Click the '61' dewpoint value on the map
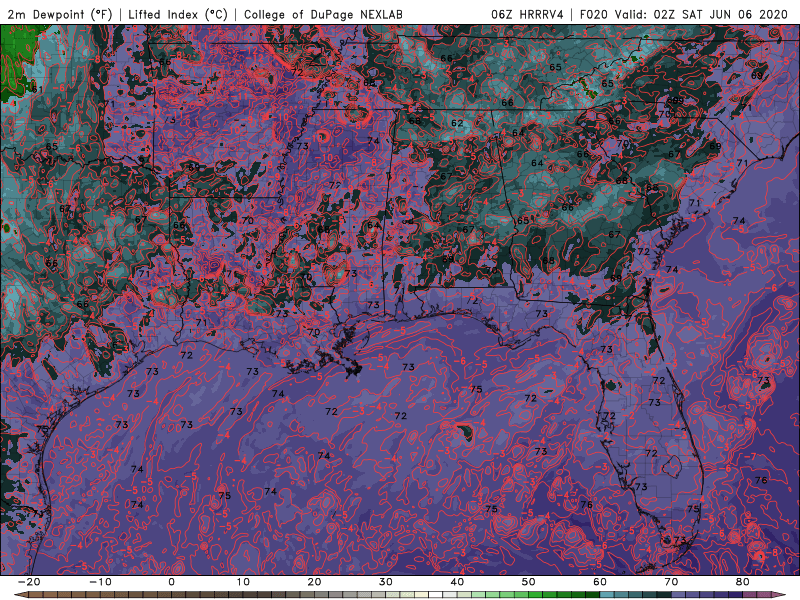 tap(37, 89)
